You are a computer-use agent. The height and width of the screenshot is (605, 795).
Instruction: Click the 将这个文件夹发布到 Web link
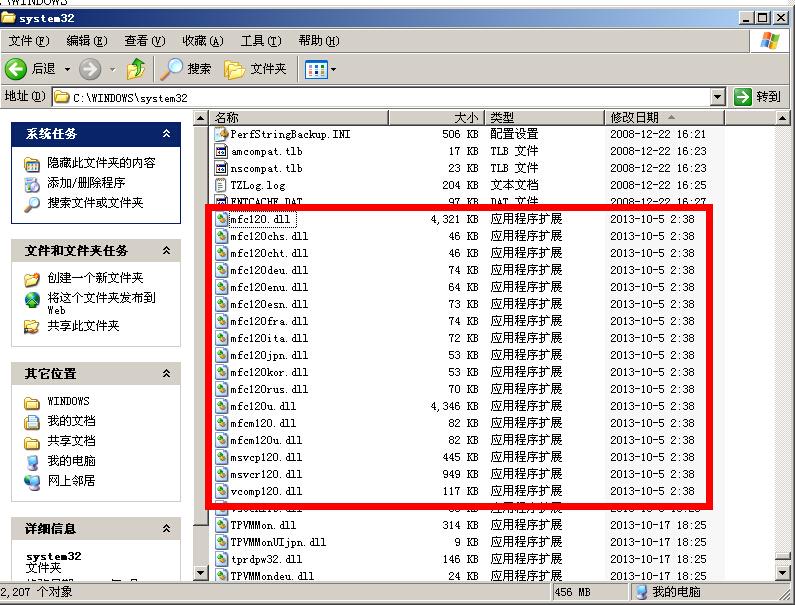[101, 303]
